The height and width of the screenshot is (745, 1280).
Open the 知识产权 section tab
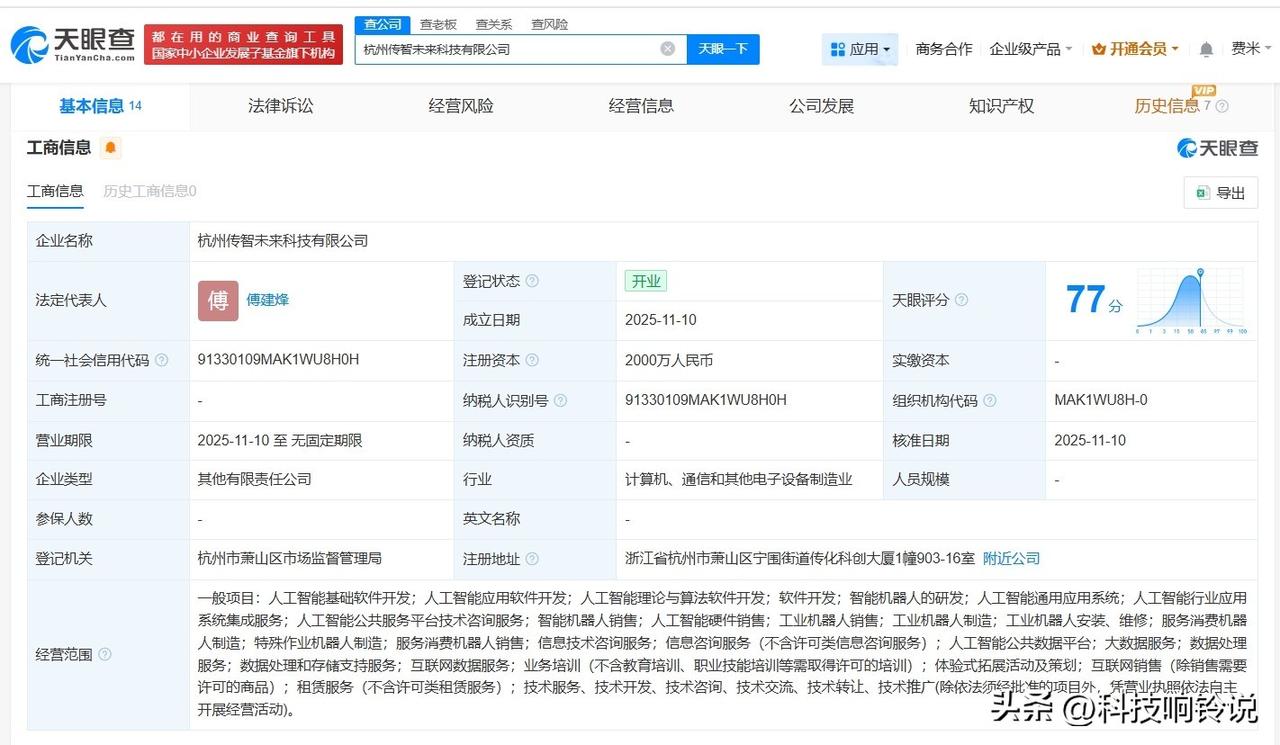1001,106
